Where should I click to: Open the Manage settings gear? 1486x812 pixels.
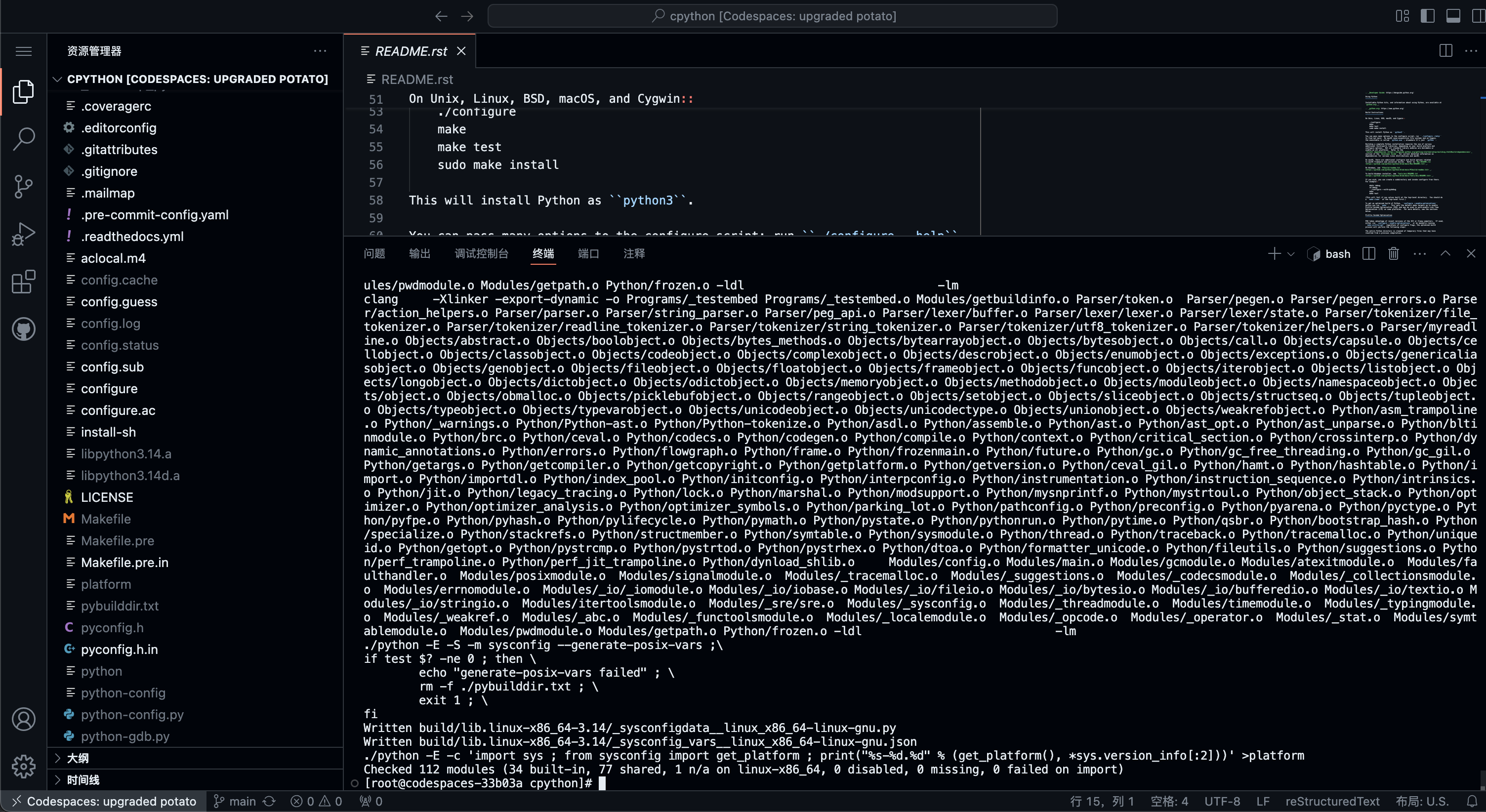[24, 766]
